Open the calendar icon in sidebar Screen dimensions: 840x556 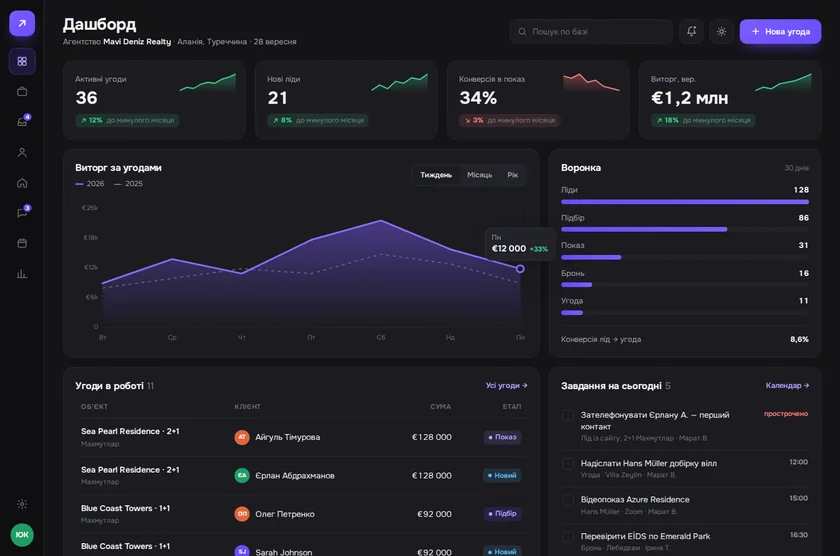[x=22, y=243]
